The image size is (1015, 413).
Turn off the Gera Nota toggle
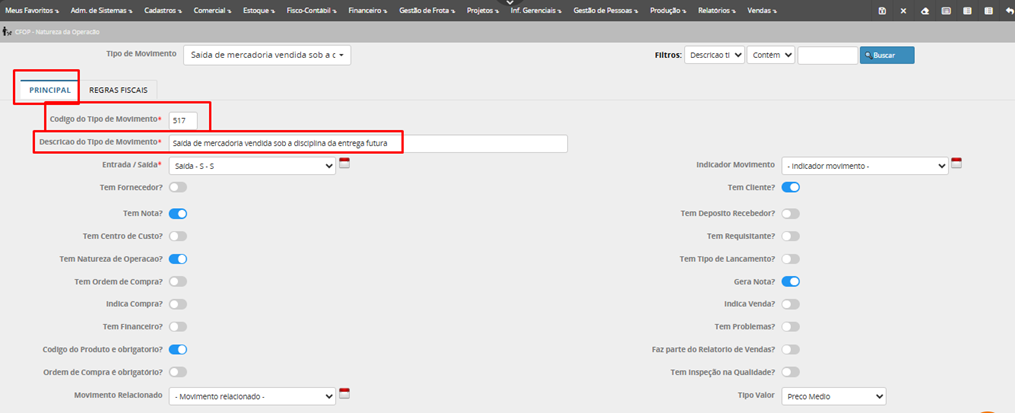[x=790, y=282]
